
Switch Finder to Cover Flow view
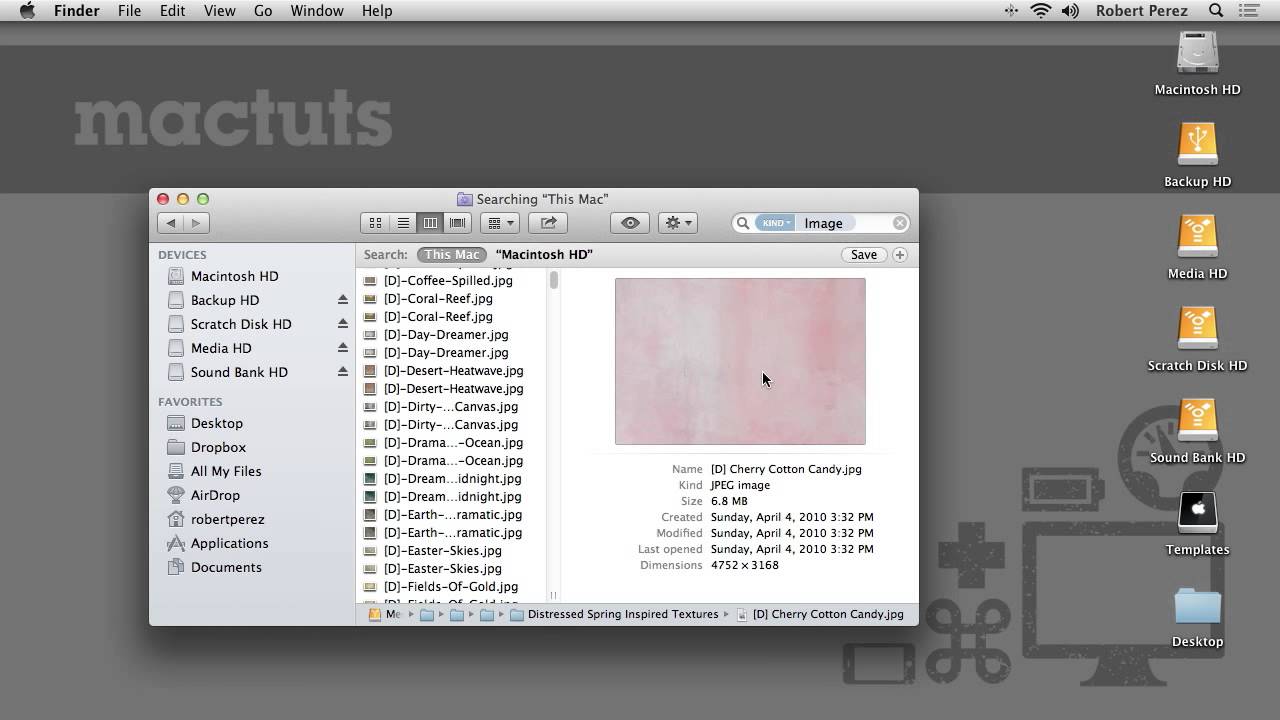click(458, 223)
